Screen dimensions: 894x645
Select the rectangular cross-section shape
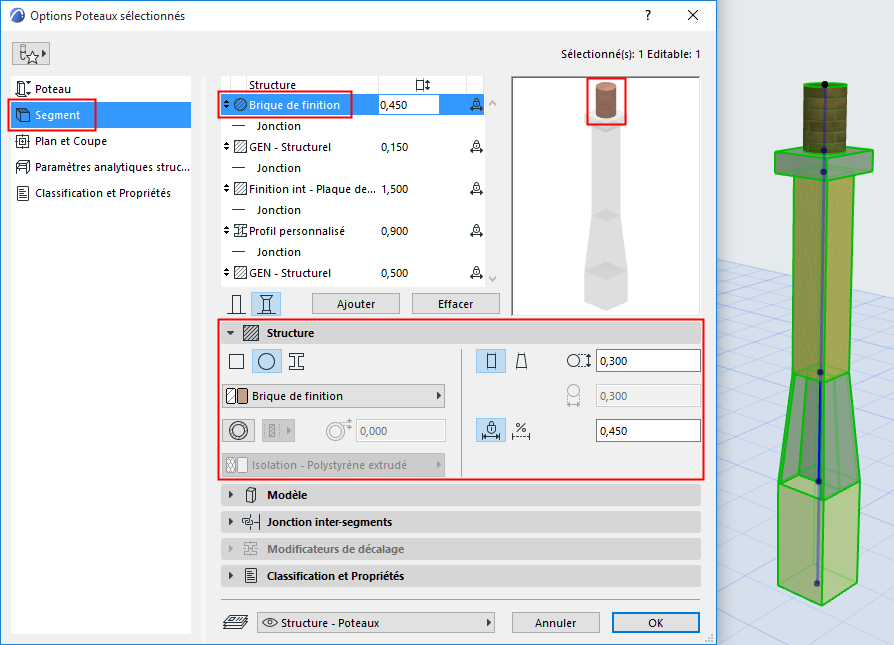point(238,361)
